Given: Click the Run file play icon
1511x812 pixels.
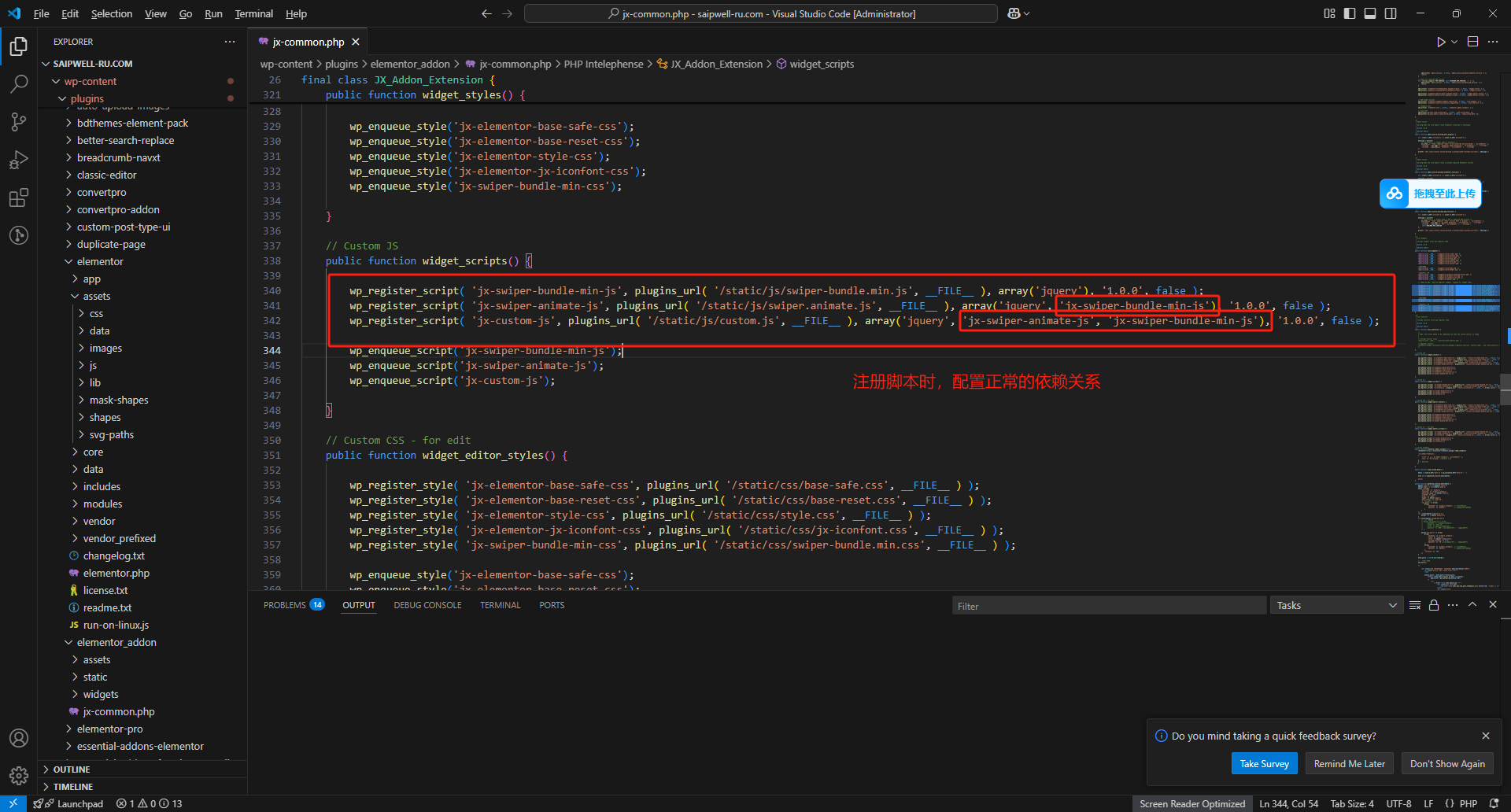Looking at the screenshot, I should pos(1441,42).
